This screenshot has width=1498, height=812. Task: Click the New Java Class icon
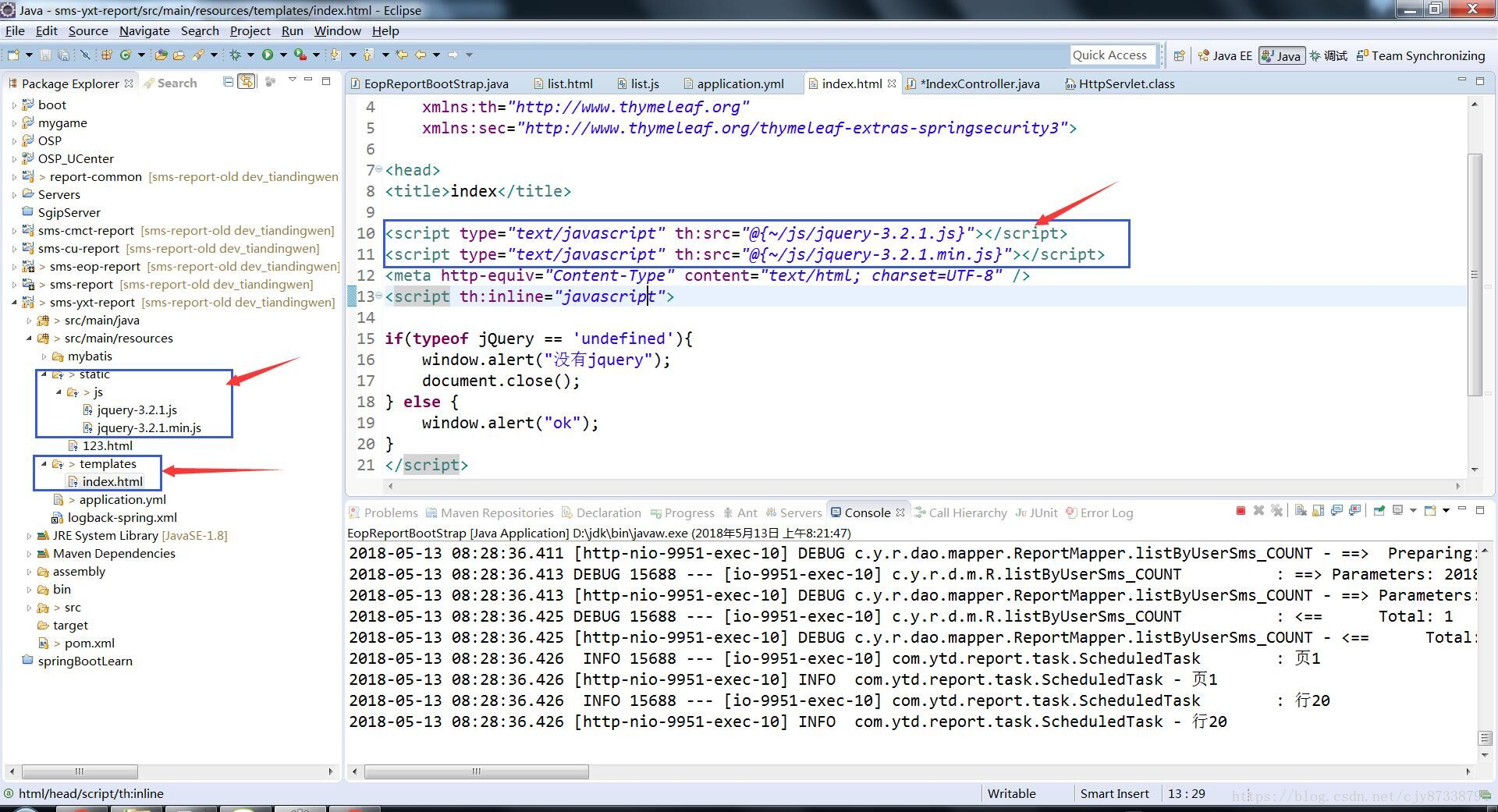126,55
